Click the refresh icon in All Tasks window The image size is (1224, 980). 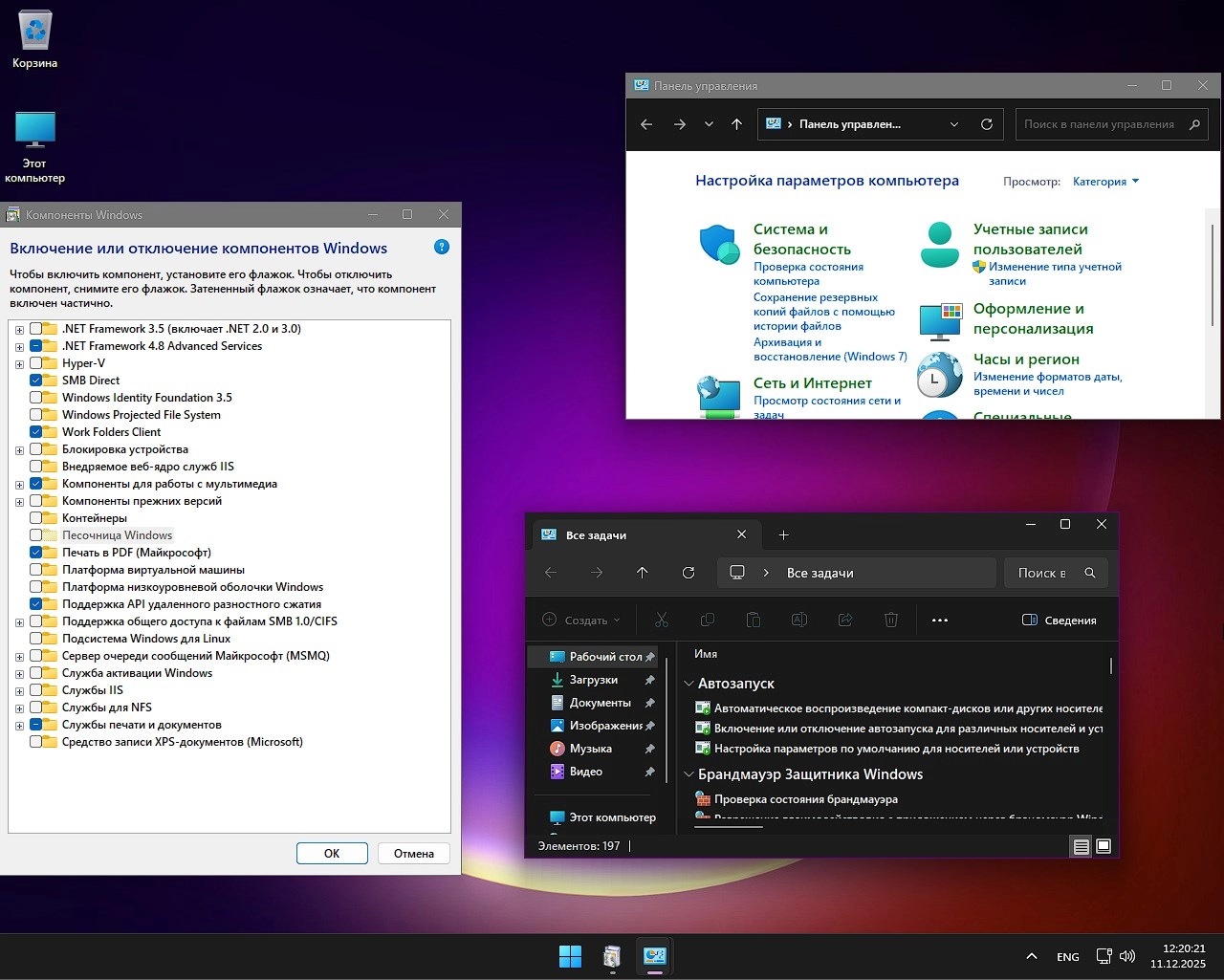coord(688,573)
